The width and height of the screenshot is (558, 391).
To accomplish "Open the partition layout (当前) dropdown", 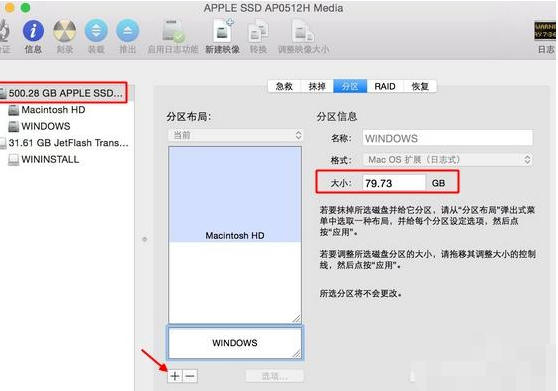I will (x=236, y=135).
